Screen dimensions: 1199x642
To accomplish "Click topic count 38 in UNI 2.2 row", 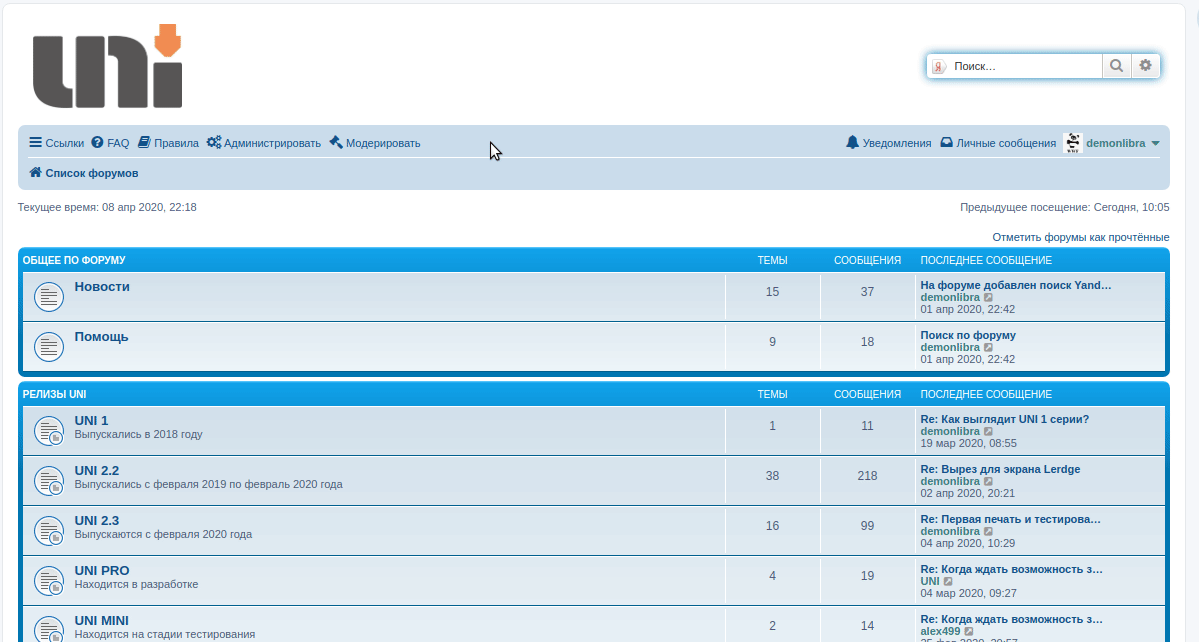I will 772,476.
